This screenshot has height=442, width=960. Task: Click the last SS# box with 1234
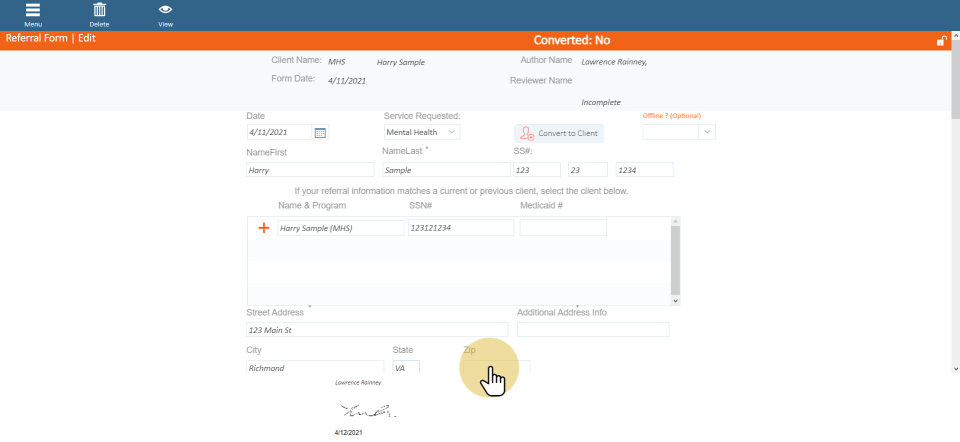coord(644,170)
